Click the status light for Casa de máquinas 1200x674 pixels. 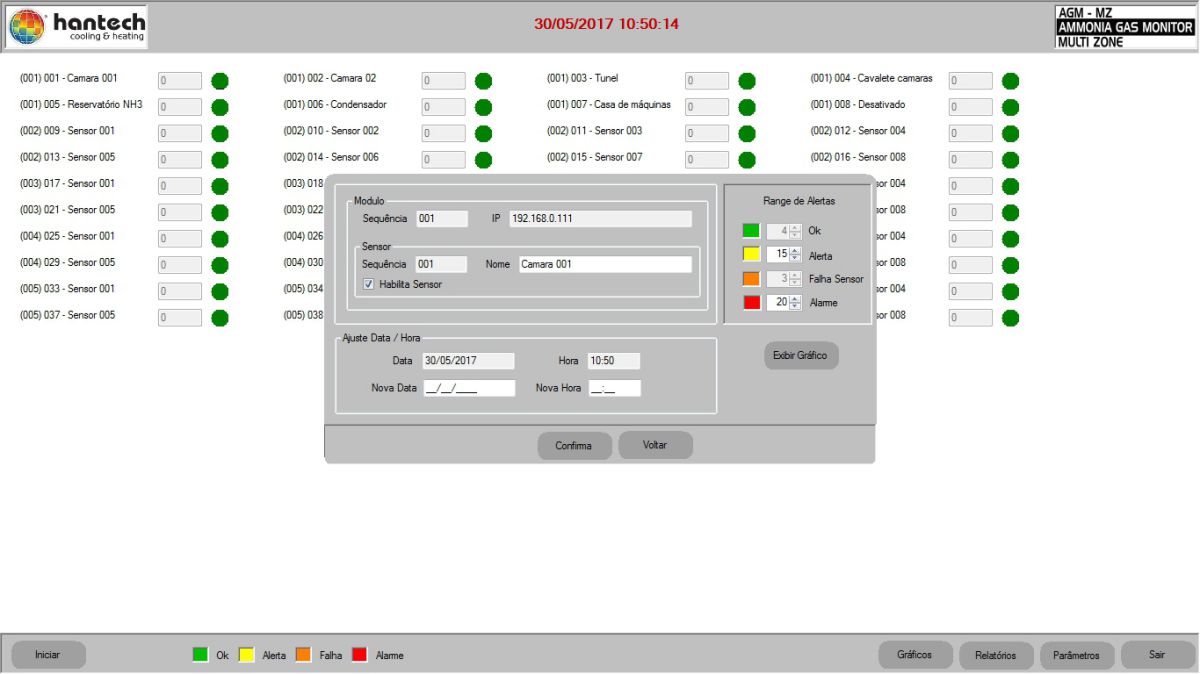[747, 107]
